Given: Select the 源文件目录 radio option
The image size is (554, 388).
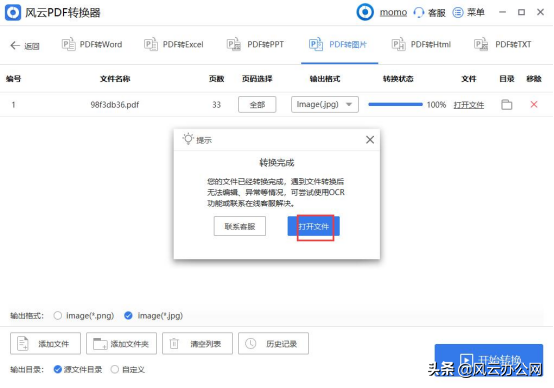Looking at the screenshot, I should [58, 370].
